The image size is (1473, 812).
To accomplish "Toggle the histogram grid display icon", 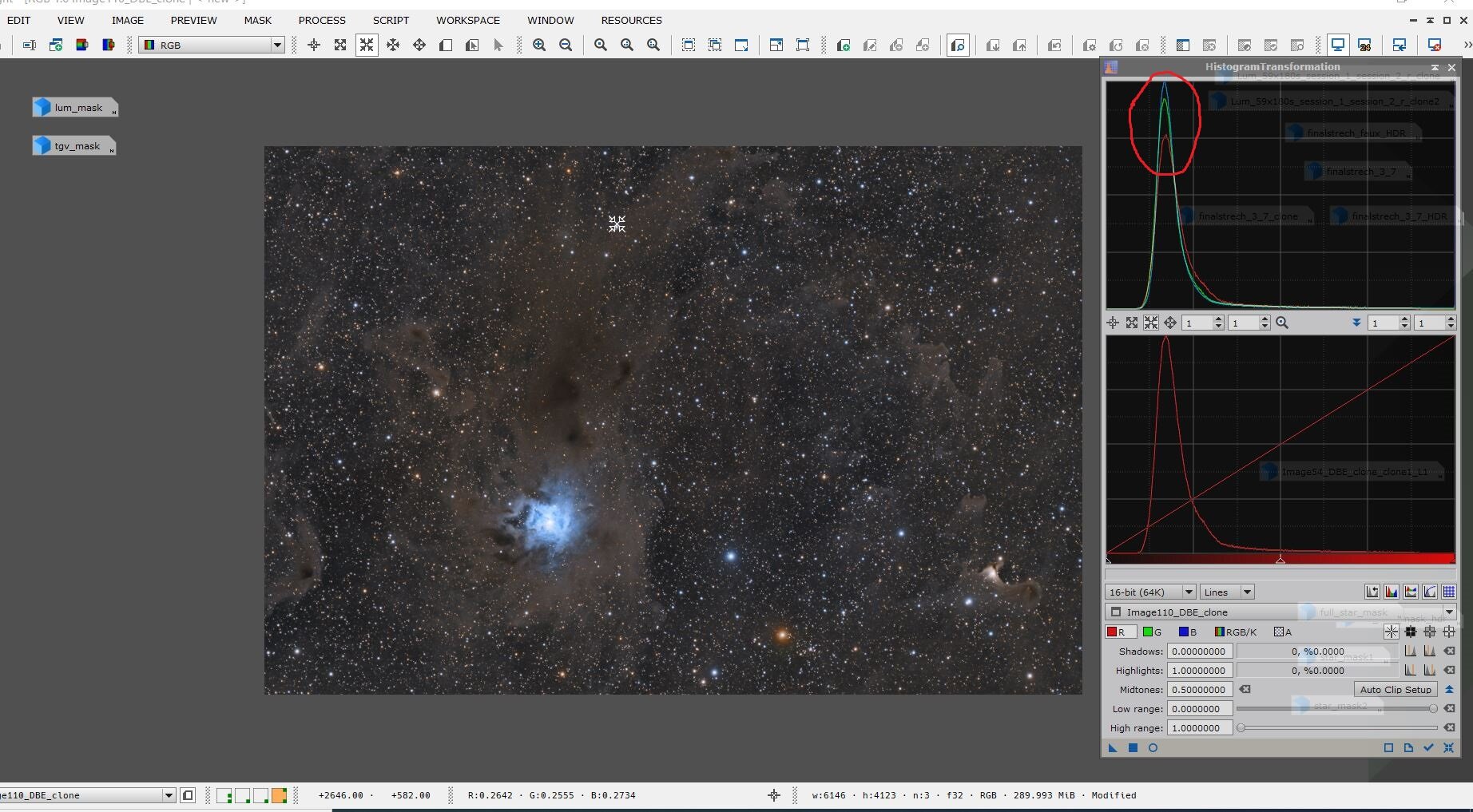I will click(x=1448, y=592).
